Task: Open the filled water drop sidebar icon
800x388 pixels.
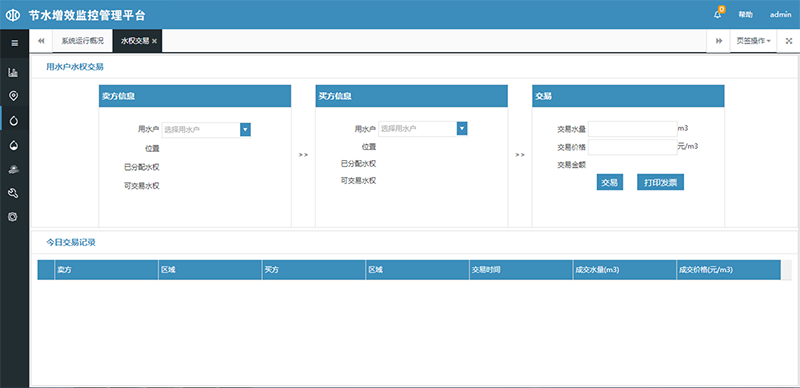Action: [x=14, y=146]
